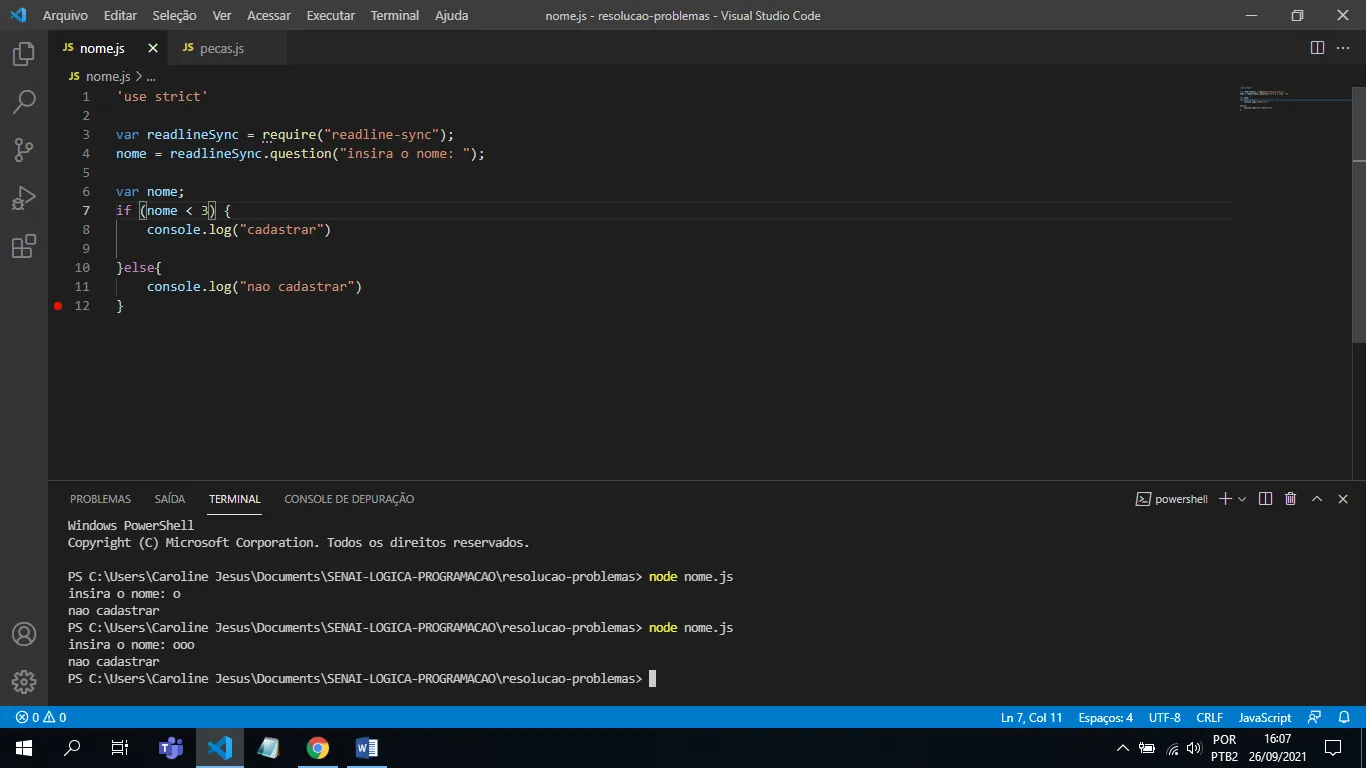Open the Explorer view in activity bar
Screen dimensions: 1366x768
pos(24,54)
